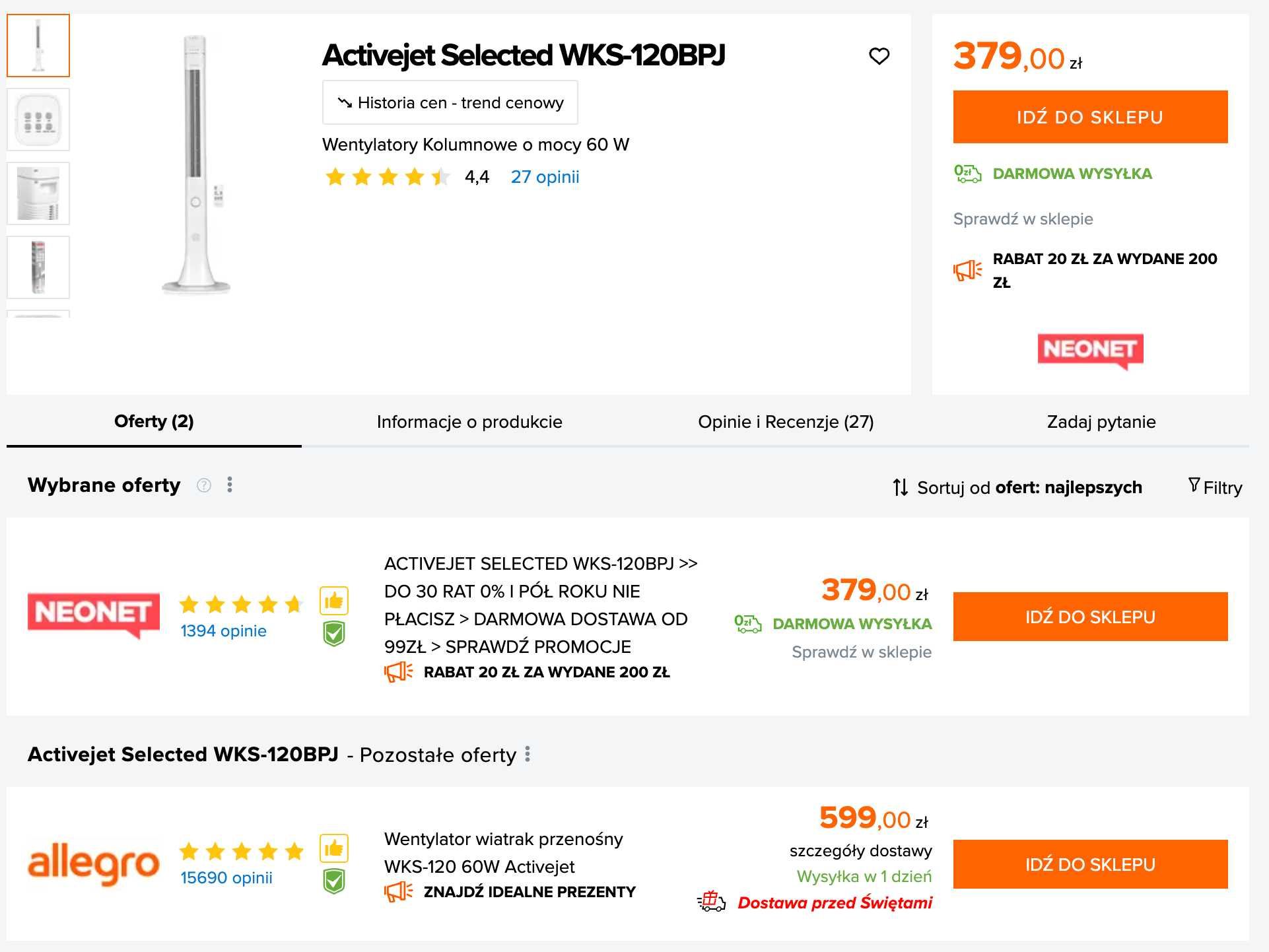Click thumbs-up badge in Neonet offer
This screenshot has height=952, width=1269.
tap(334, 601)
